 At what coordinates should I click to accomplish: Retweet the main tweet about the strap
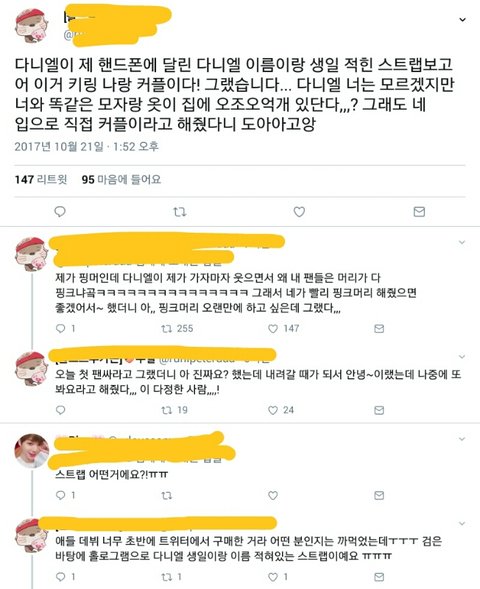pos(180,212)
